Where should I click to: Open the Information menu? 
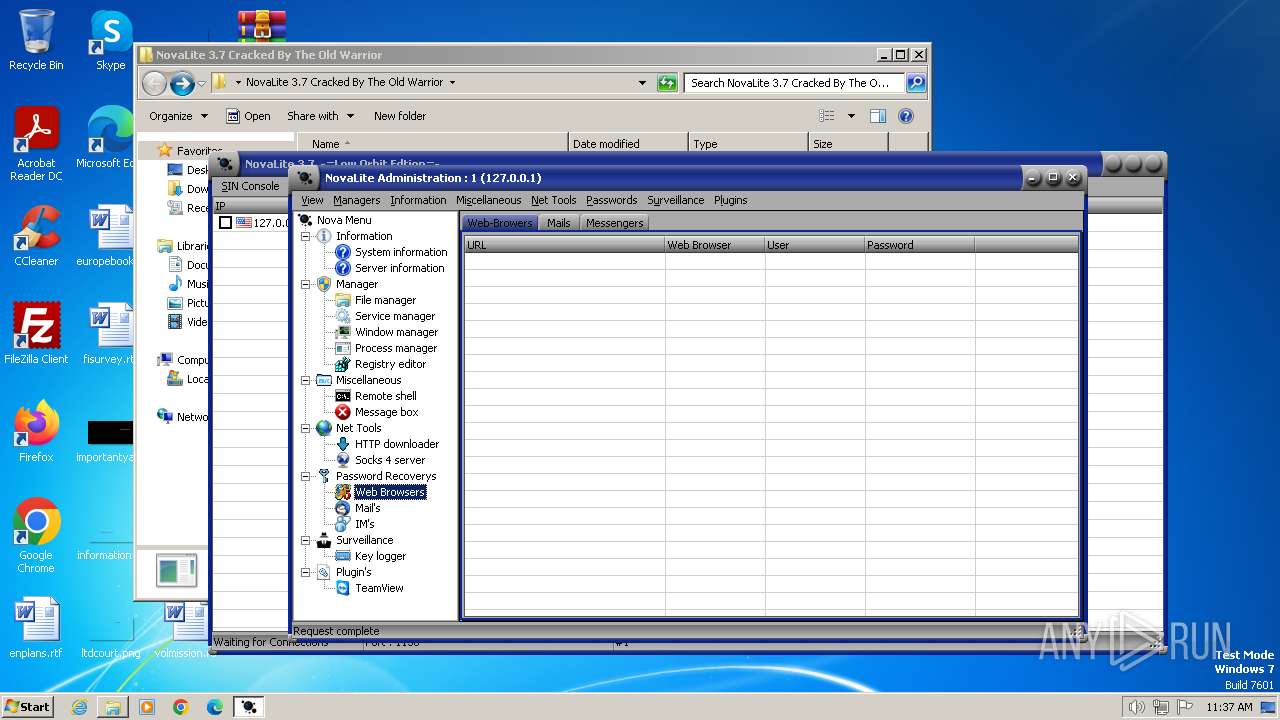tap(418, 200)
